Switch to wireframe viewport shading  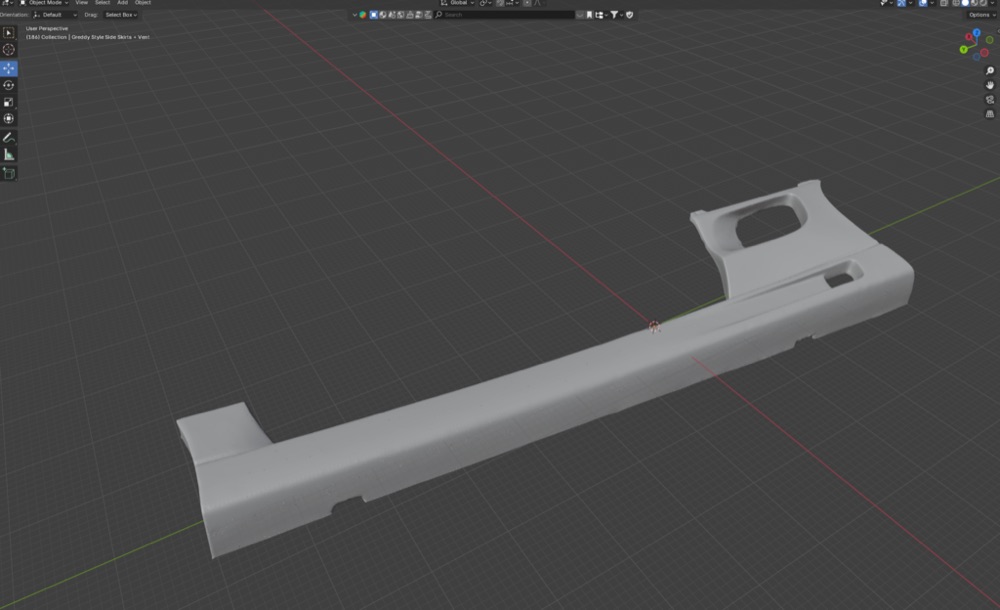(x=956, y=3)
